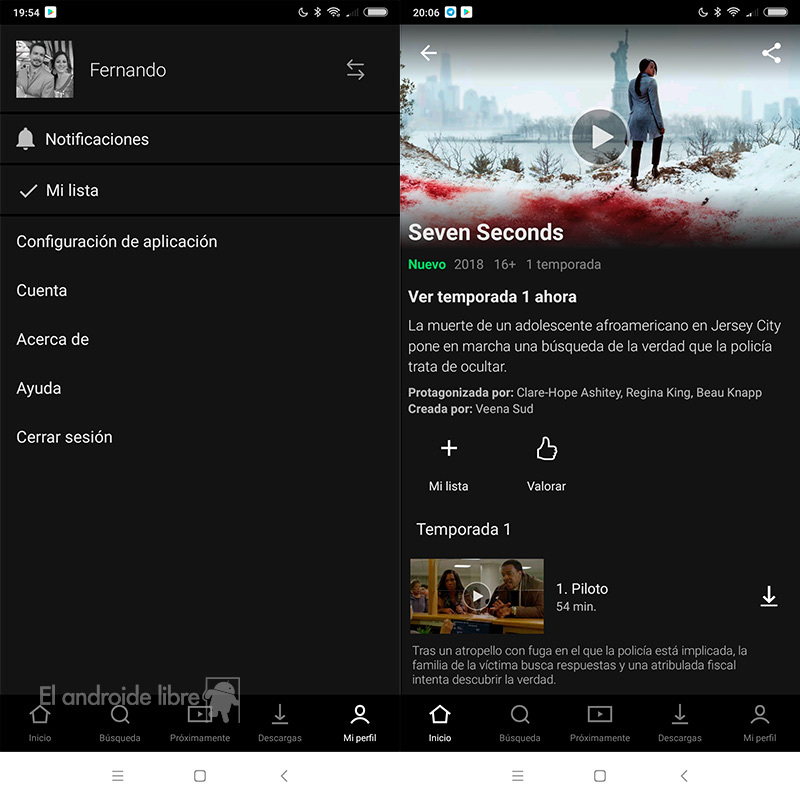Open the Cuenta settings entry
The image size is (800, 800).
click(42, 290)
